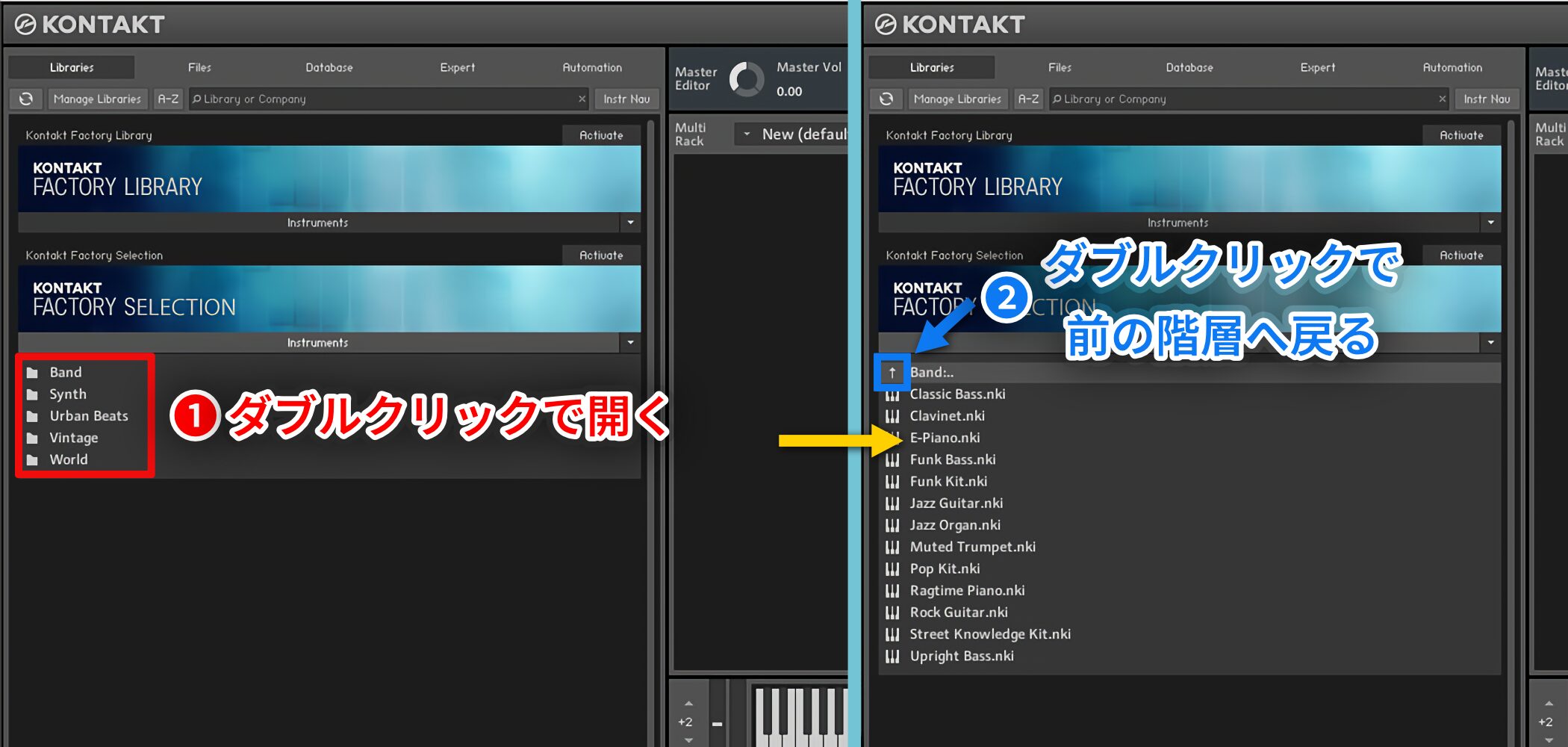The image size is (1568, 747).
Task: Click instrument icon beside Street Knowledge Kit.nki
Action: tap(892, 634)
